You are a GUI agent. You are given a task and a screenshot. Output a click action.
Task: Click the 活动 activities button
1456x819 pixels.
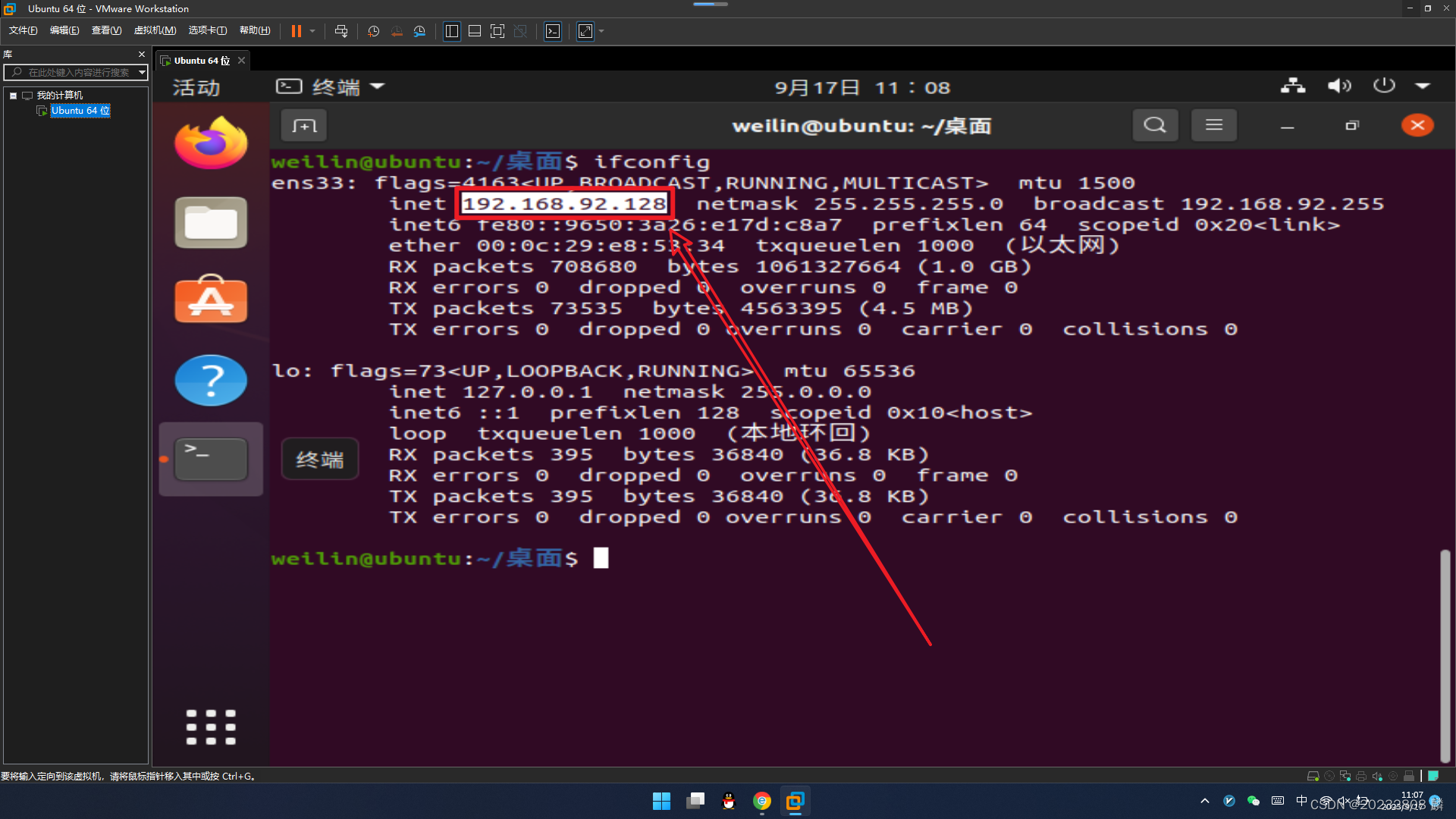coord(196,88)
